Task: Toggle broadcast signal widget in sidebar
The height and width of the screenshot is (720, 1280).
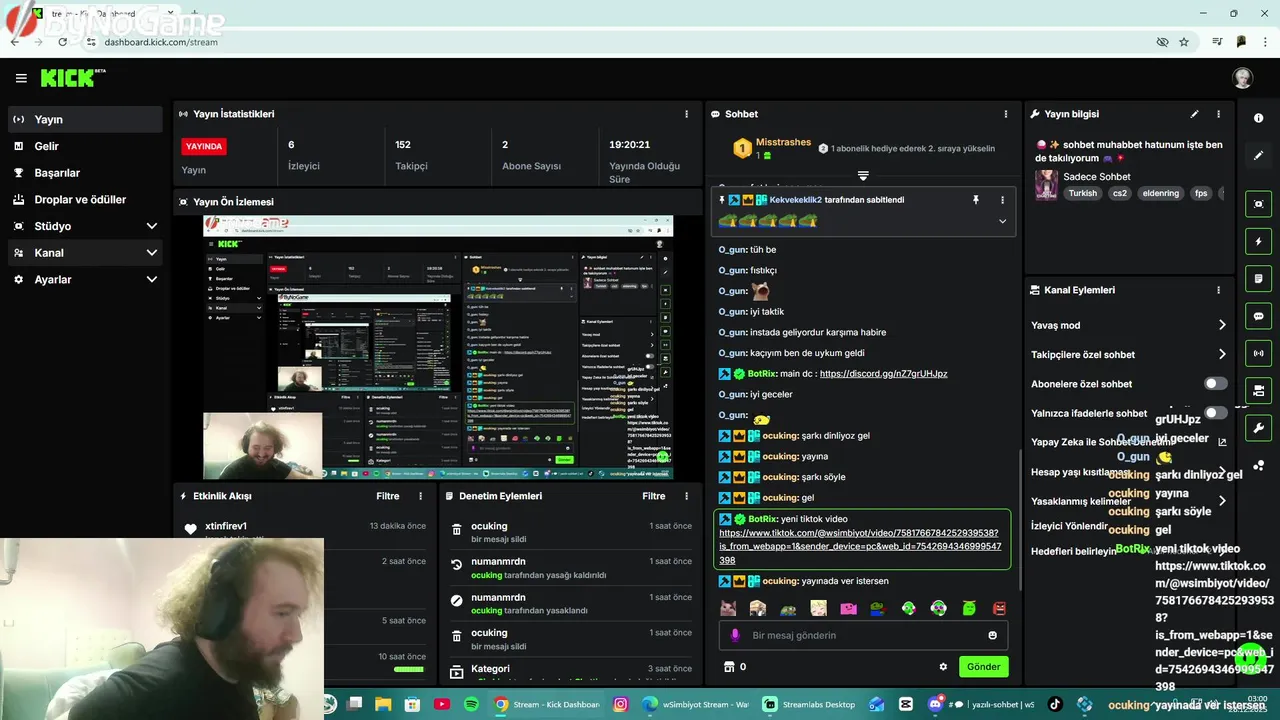Action: 1258,353
